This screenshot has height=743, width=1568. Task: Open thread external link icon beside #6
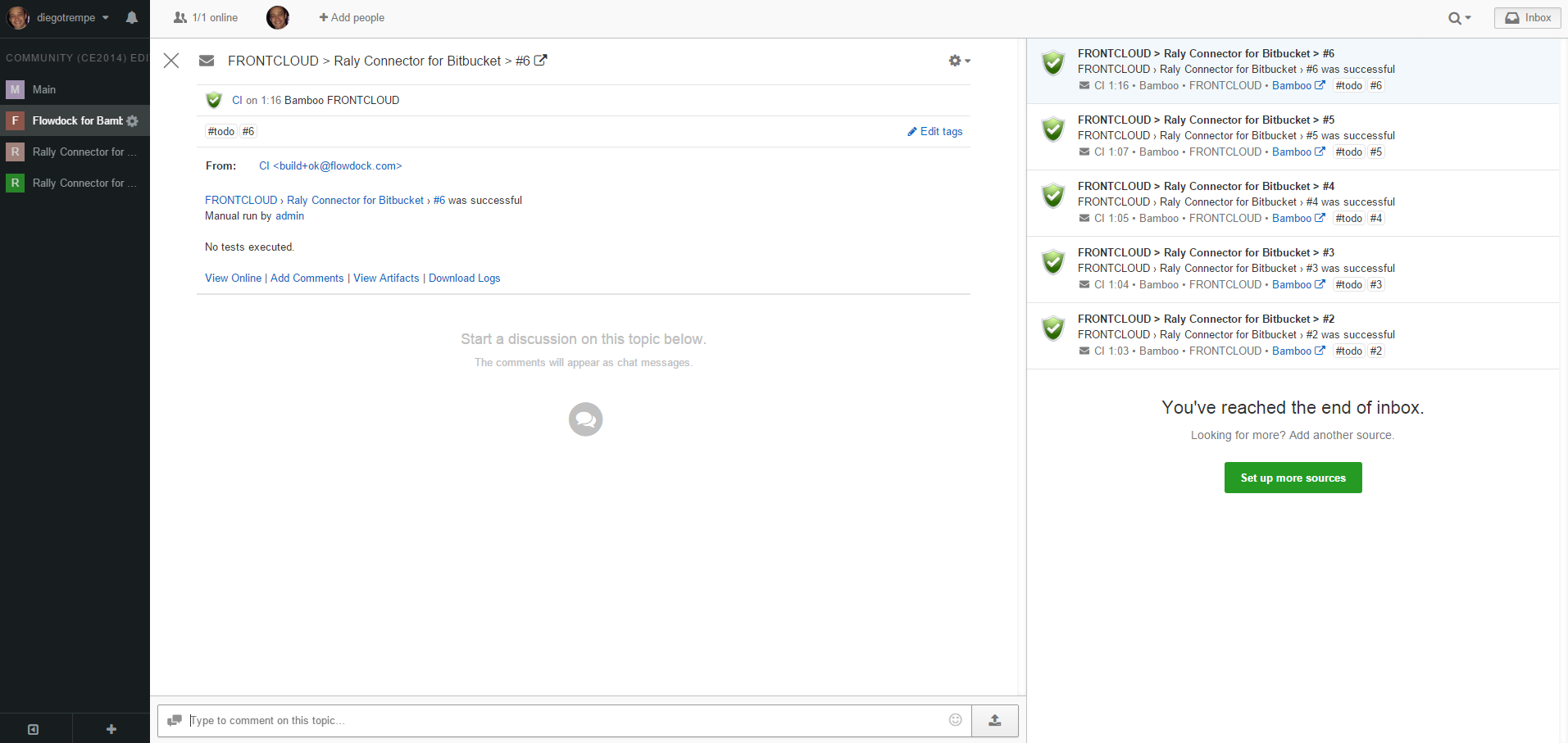[541, 60]
